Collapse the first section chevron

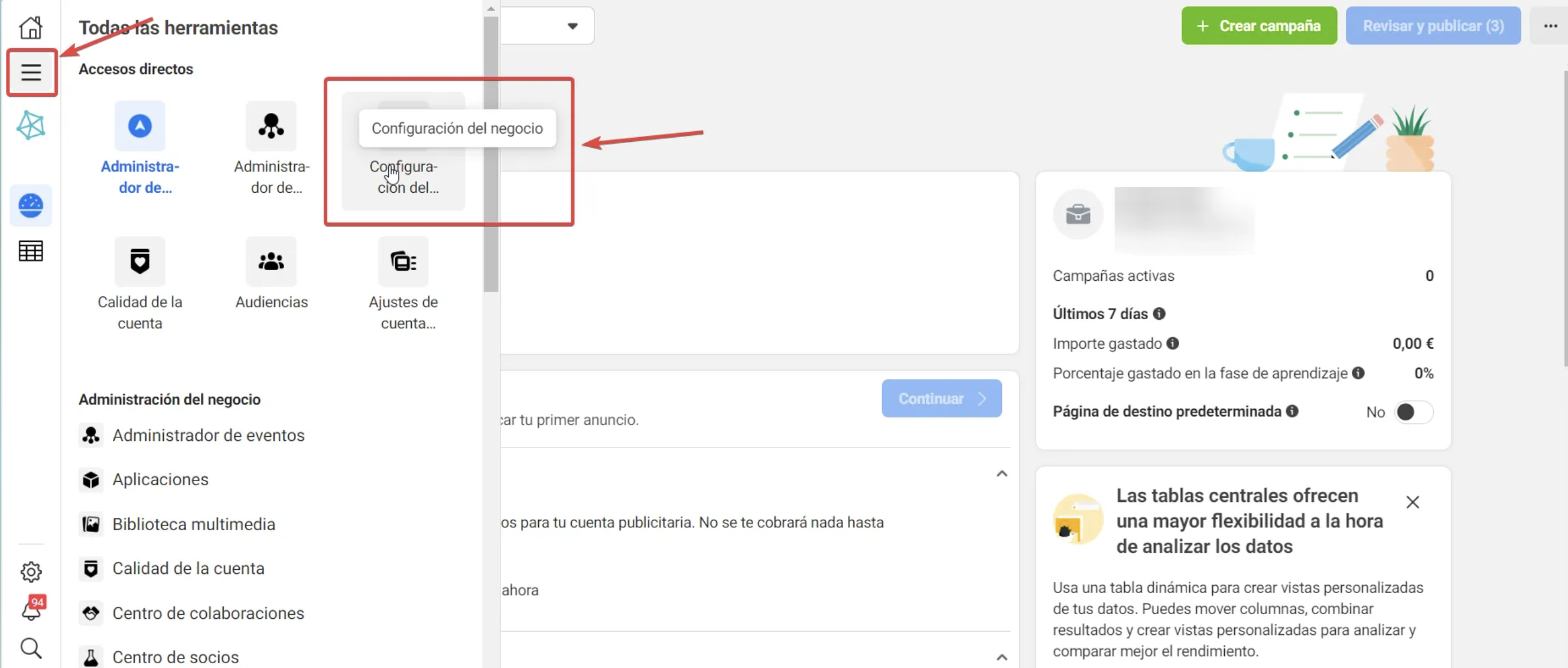click(1001, 474)
